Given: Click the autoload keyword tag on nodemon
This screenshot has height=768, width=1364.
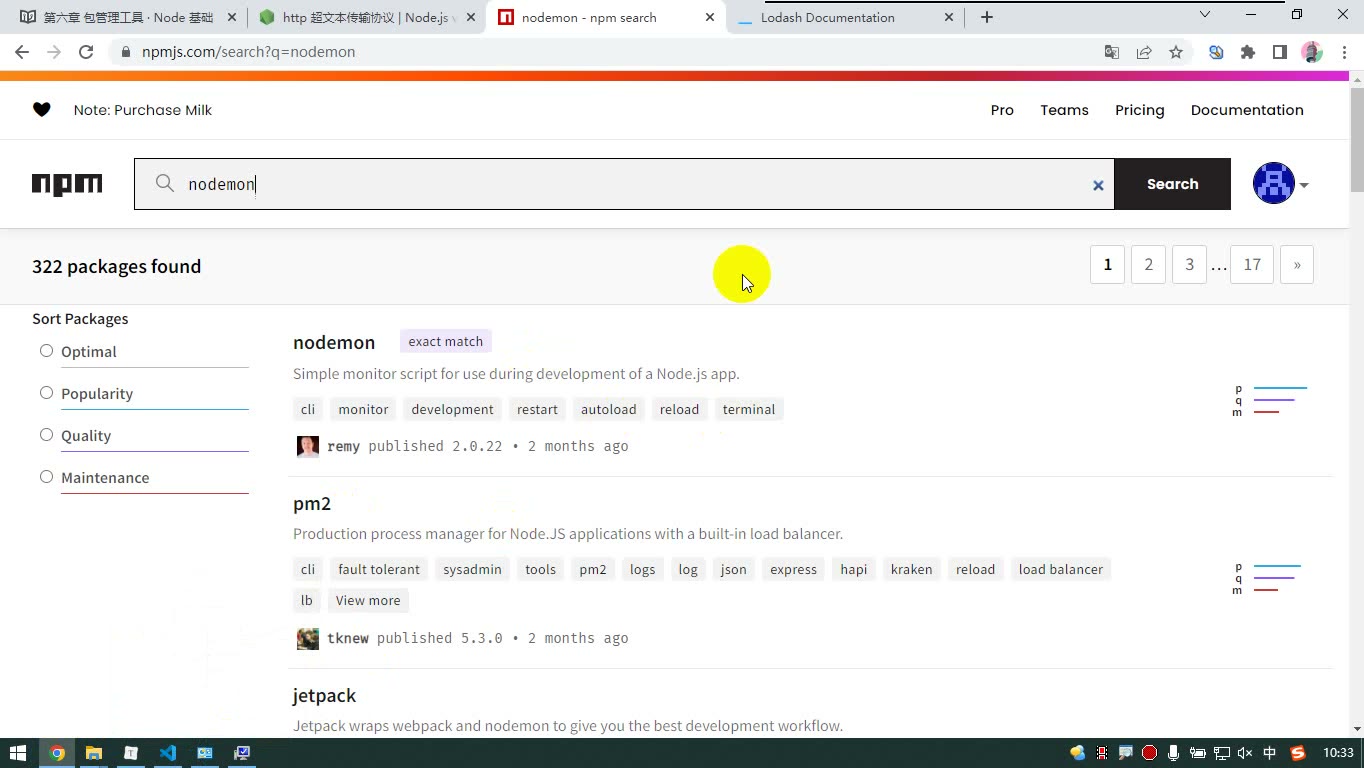Looking at the screenshot, I should click(609, 409).
